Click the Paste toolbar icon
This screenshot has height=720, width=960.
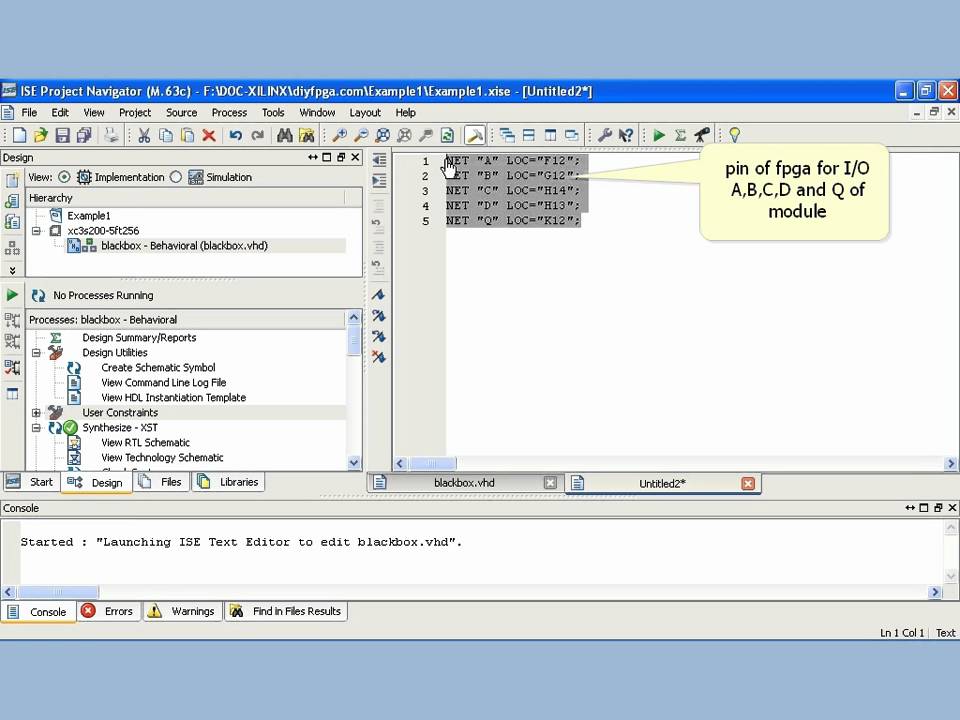click(187, 135)
